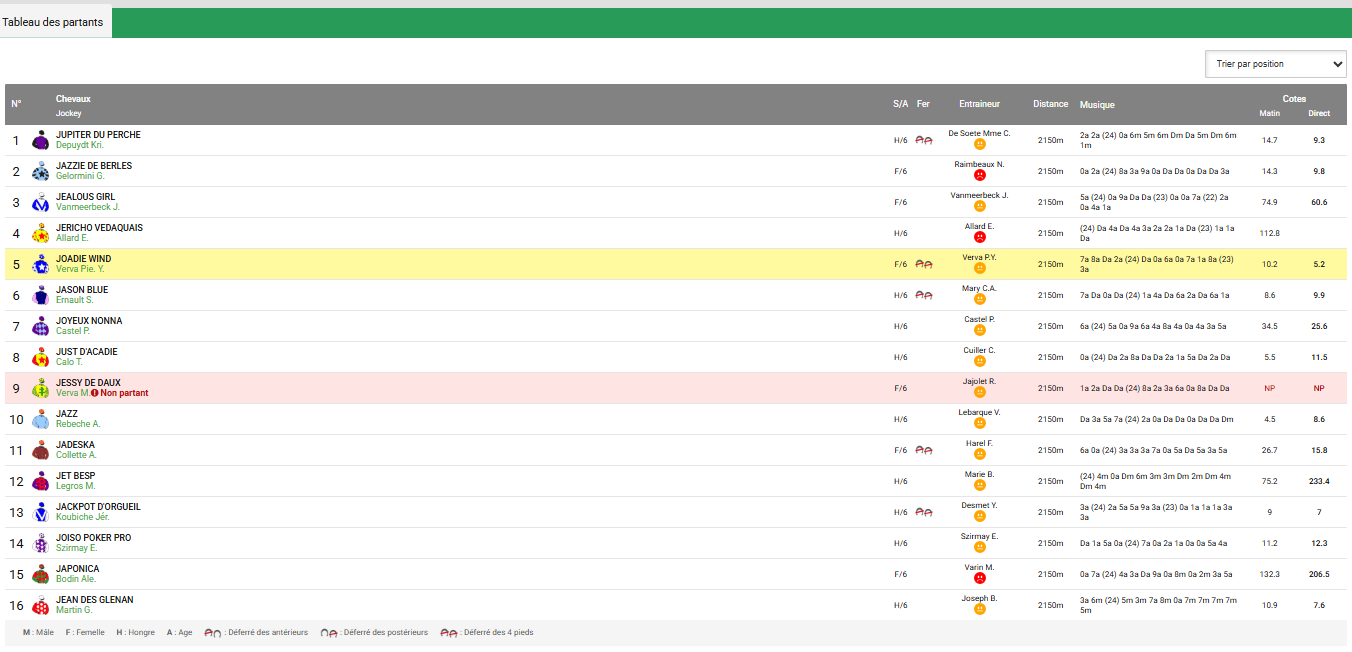Click the orange trainer face icon under Verva P.Y.
The height and width of the screenshot is (652, 1352).
click(x=979, y=268)
